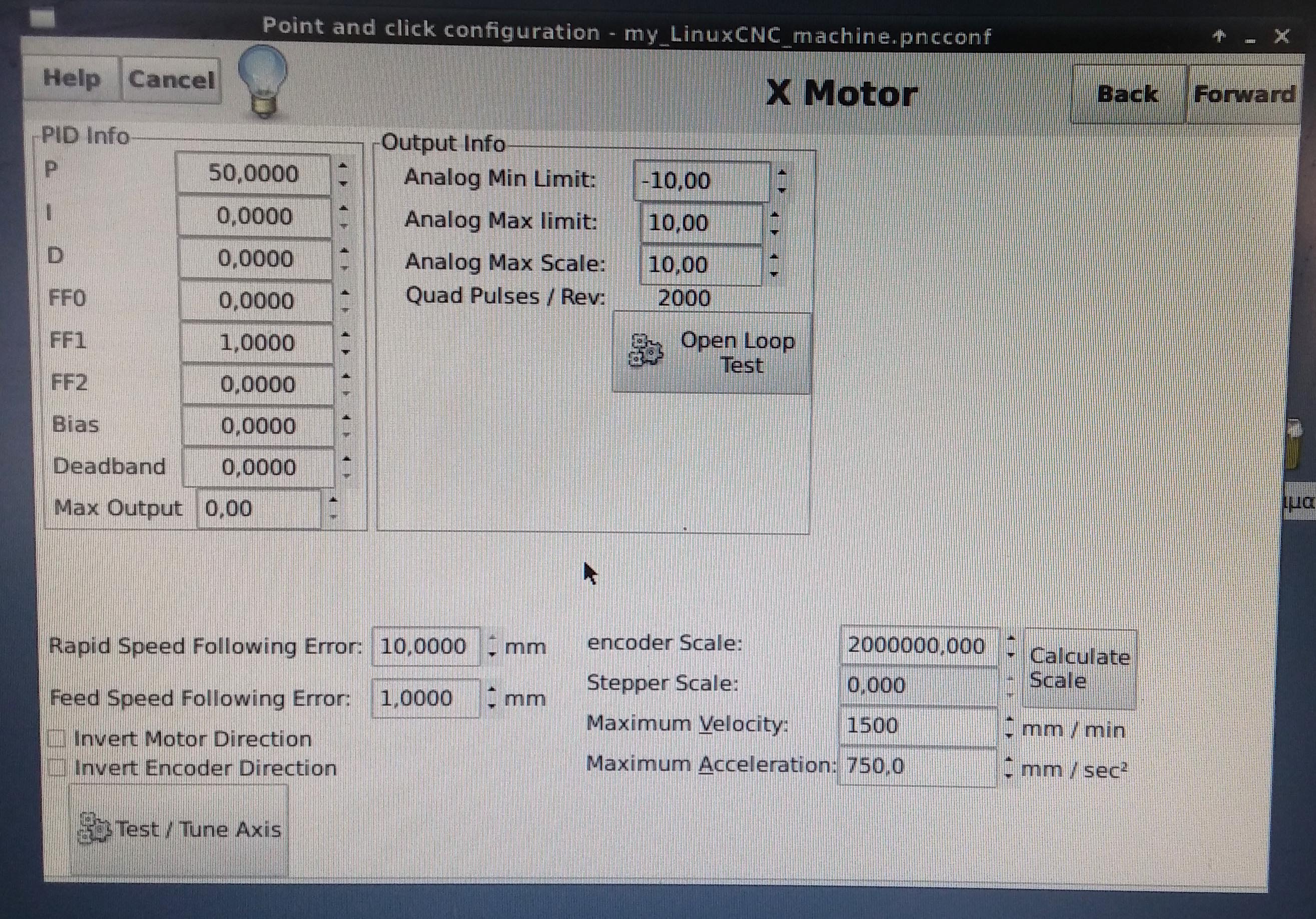Adjust FF1 value spinner arrows
This screenshot has height=919, width=1316.
345,343
